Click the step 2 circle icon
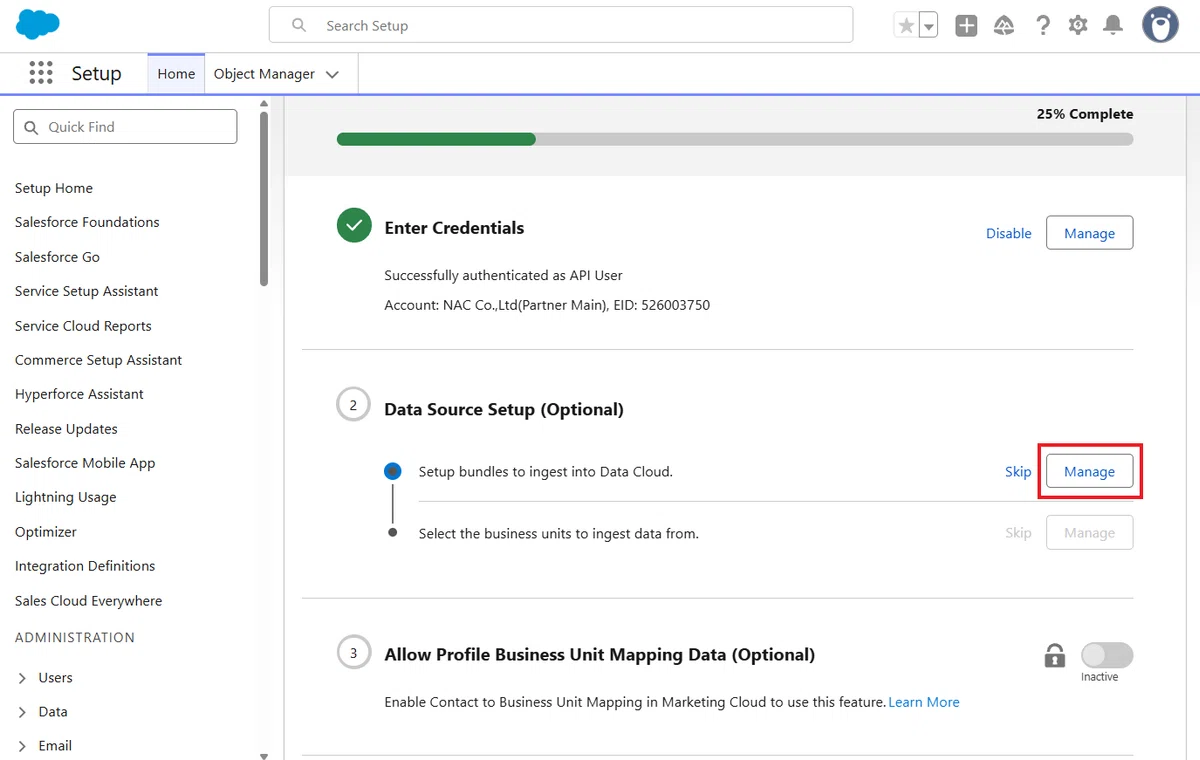The image size is (1200, 760). (x=353, y=405)
